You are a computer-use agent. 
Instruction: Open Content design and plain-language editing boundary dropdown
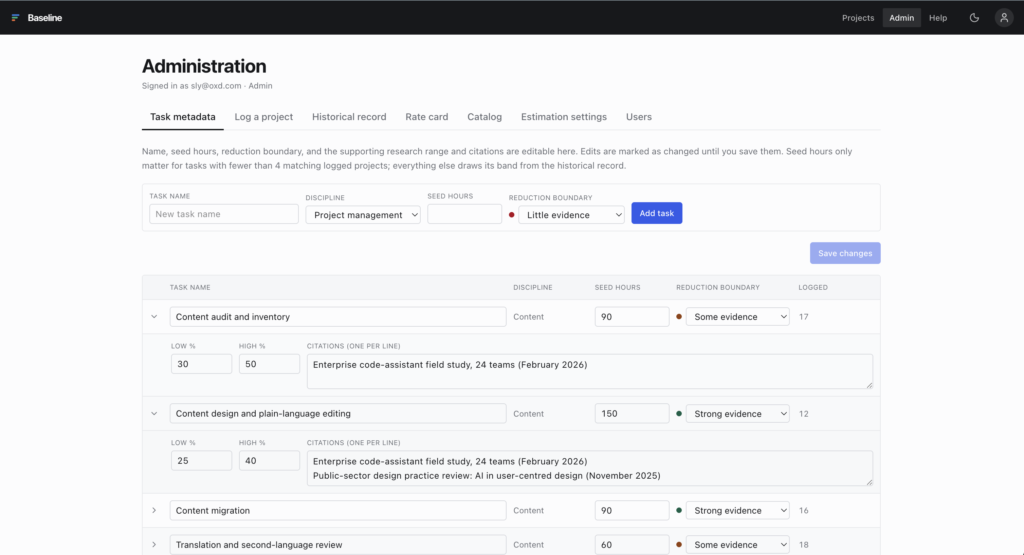click(x=737, y=413)
